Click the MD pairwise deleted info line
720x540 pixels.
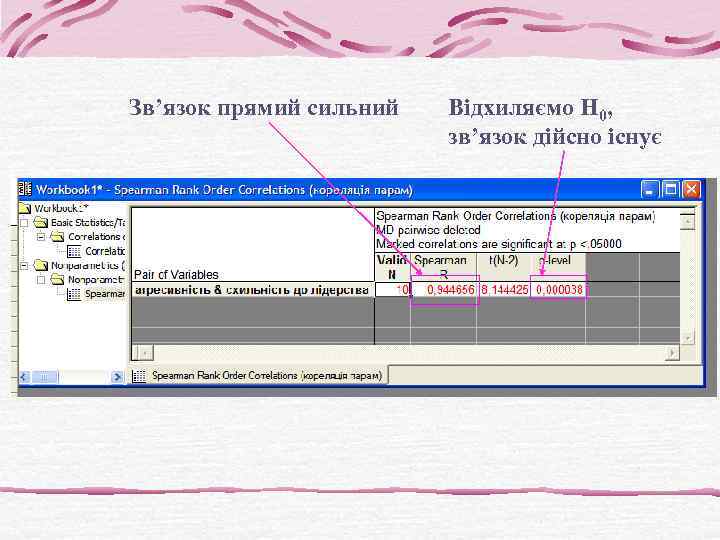coord(428,230)
